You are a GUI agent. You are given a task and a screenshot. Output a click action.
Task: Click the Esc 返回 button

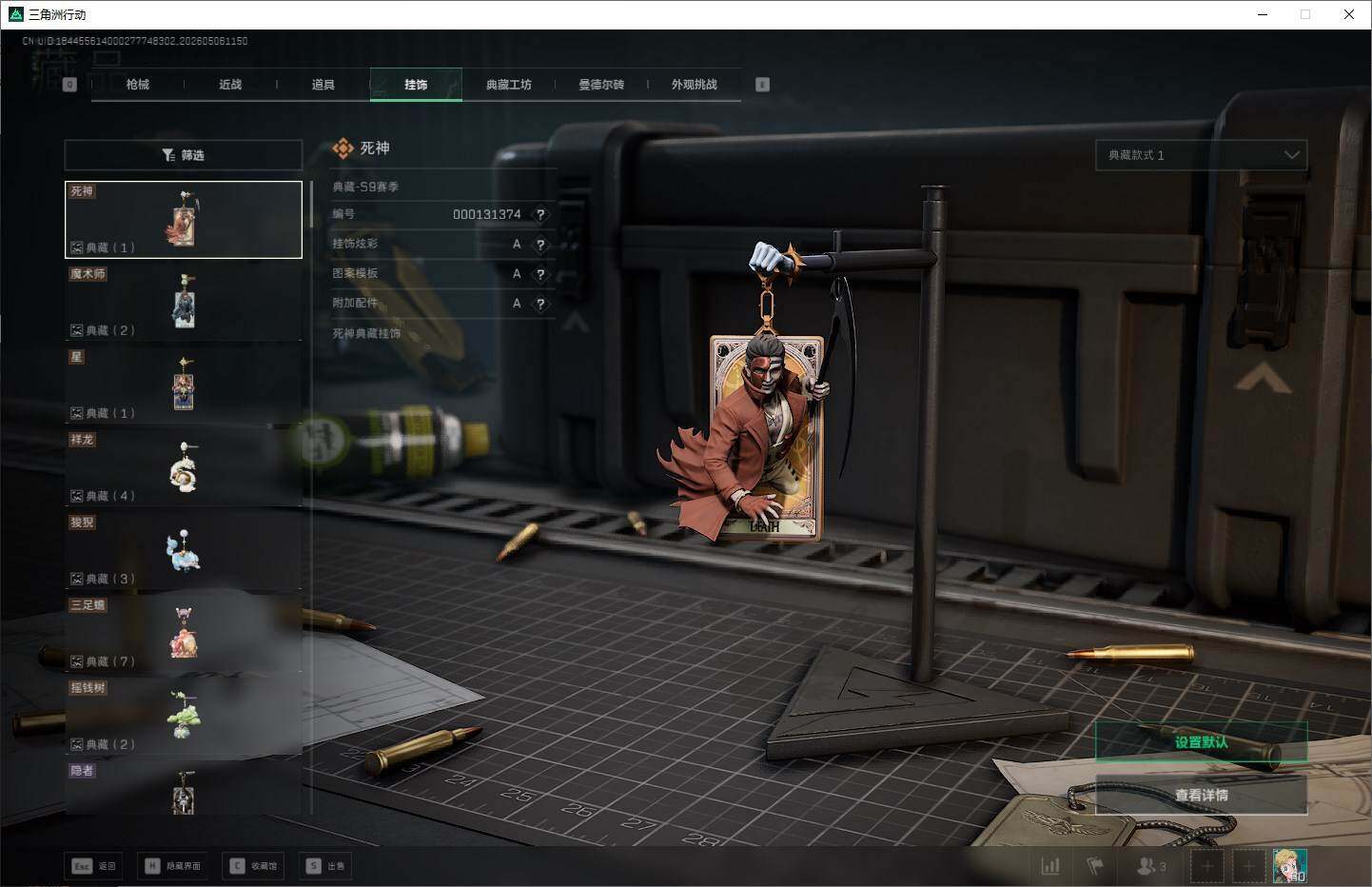(x=94, y=866)
